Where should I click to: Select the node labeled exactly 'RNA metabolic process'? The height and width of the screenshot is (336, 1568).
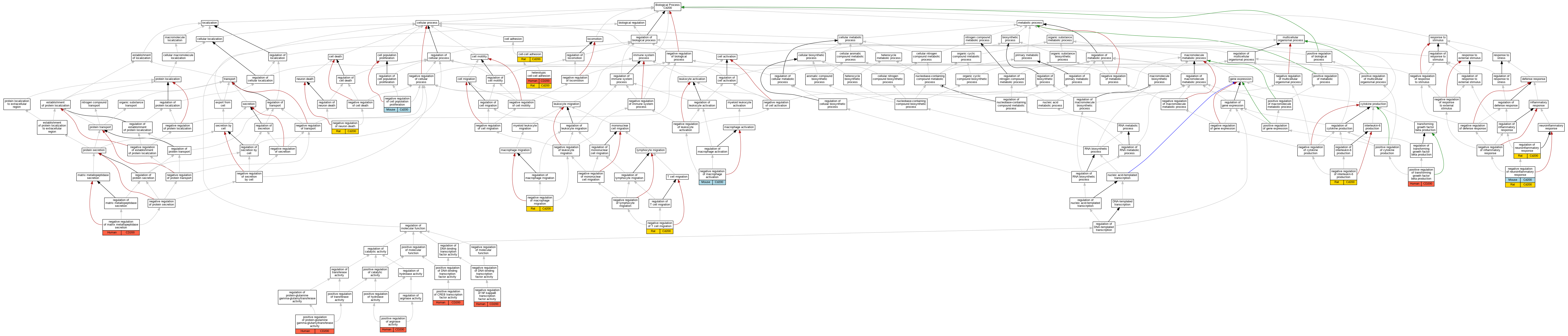pyautogui.click(x=1128, y=127)
